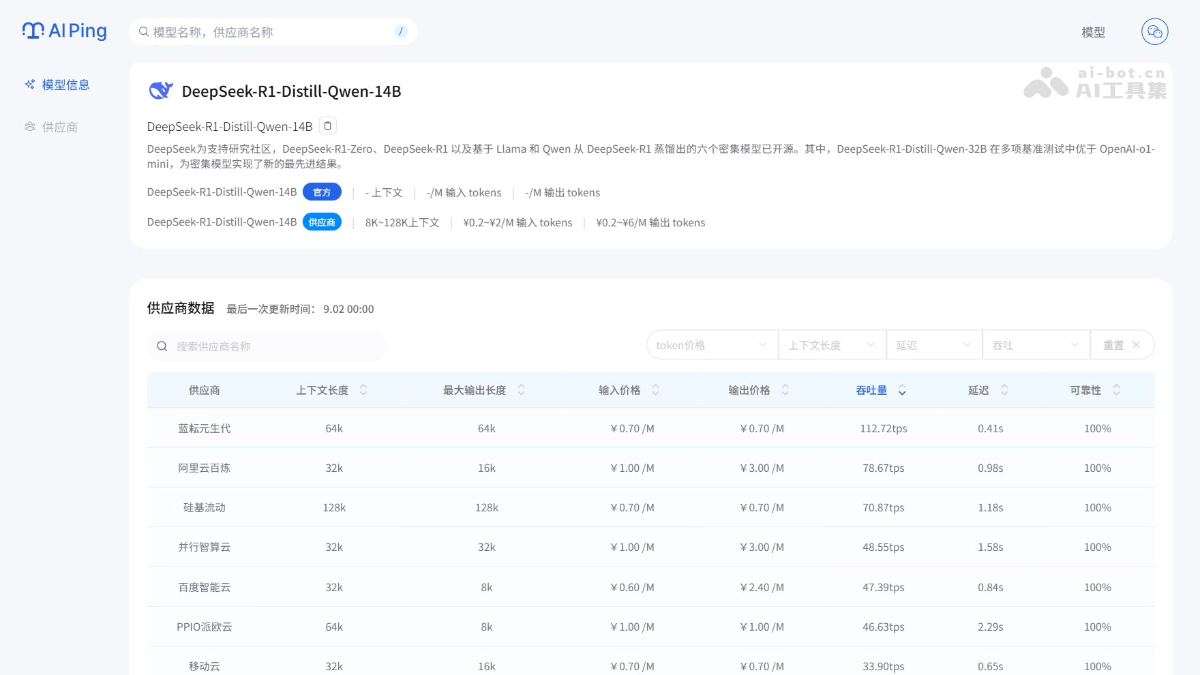The width and height of the screenshot is (1200, 675).
Task: Focus the 搜索供应商名称 search field
Action: [x=275, y=346]
